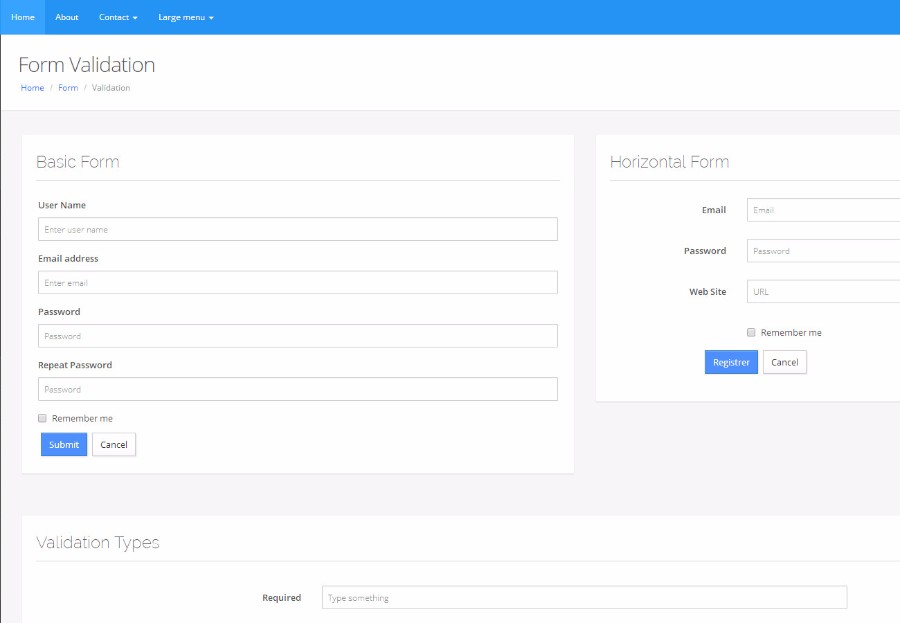The height and width of the screenshot is (623, 900).
Task: Focus the Horizontal Form Password field
Action: pos(823,251)
